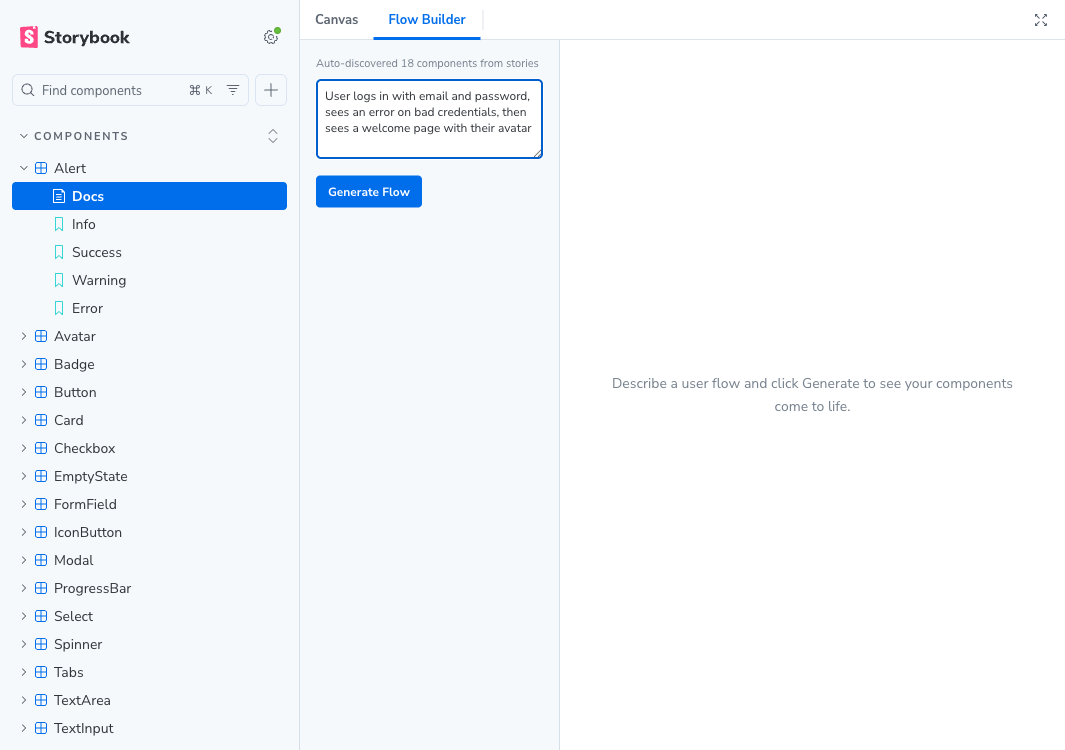The image size is (1065, 750).
Task: Switch to the Canvas tab
Action: pyautogui.click(x=336, y=20)
